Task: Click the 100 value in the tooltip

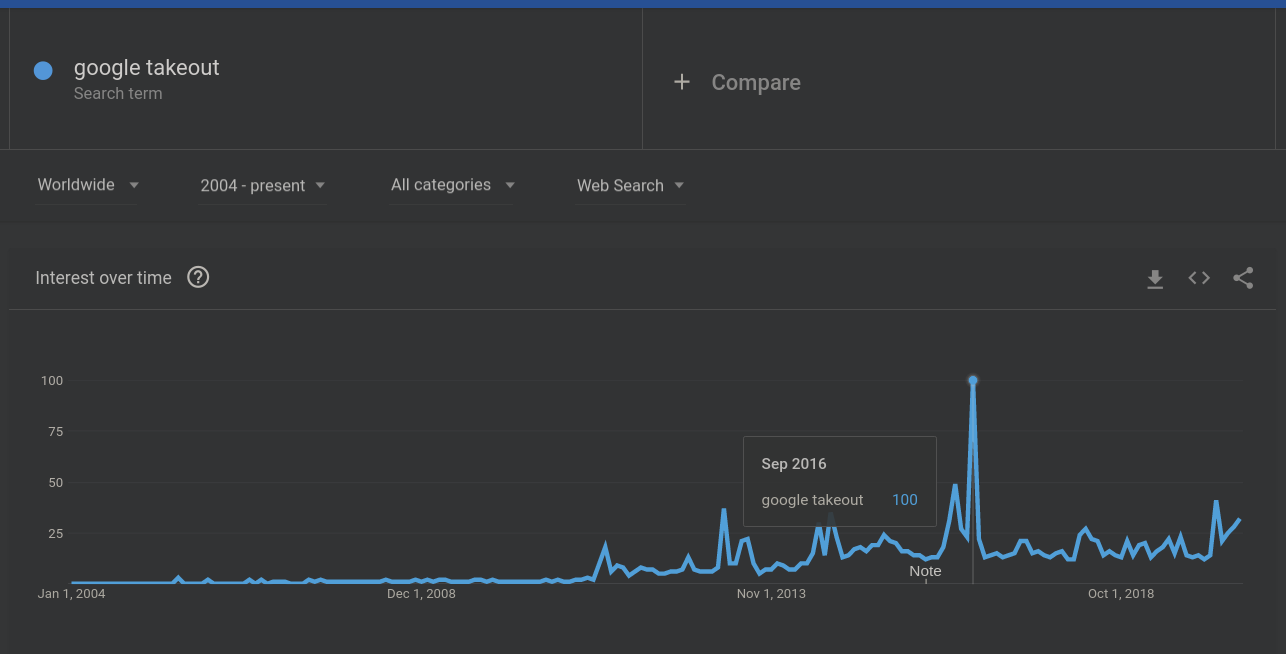Action: coord(905,500)
